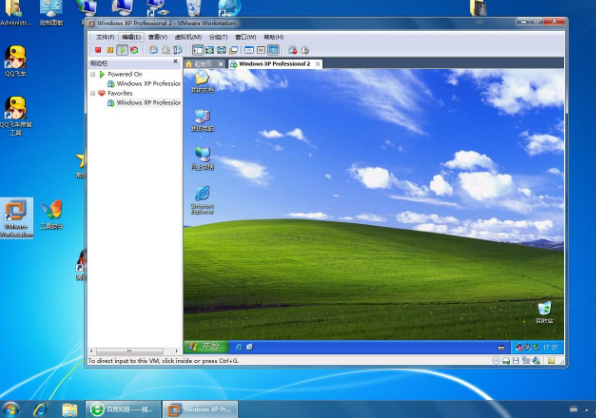
Task: Click the Quick Switch mode toolbar icon
Action: (x=209, y=50)
